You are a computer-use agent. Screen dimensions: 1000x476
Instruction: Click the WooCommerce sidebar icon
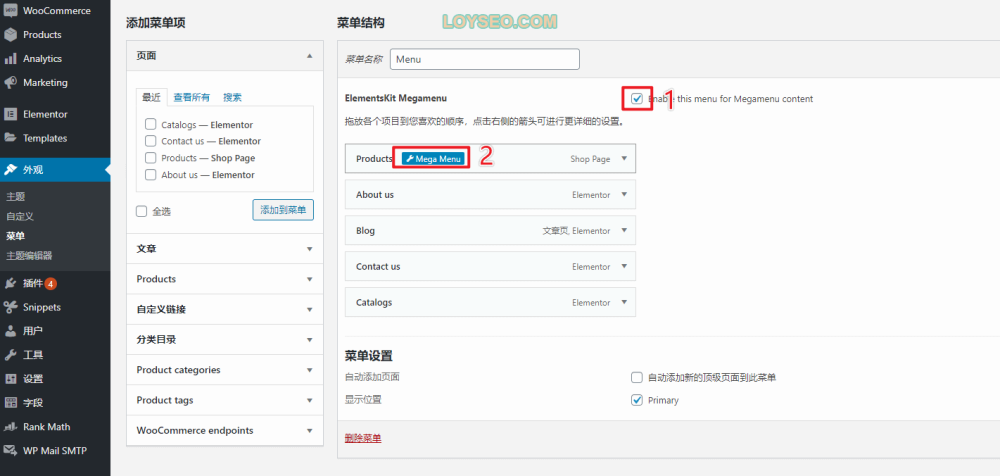click(x=10, y=11)
